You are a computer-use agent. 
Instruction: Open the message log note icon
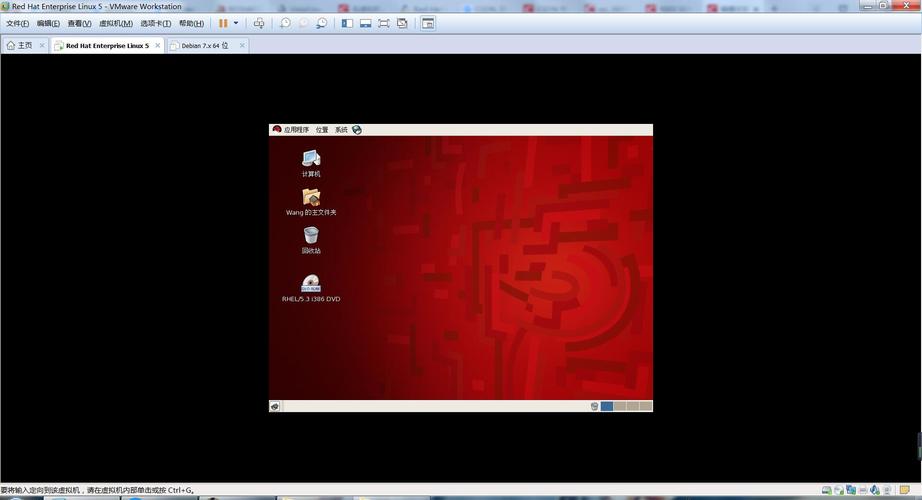pyautogui.click(x=904, y=490)
